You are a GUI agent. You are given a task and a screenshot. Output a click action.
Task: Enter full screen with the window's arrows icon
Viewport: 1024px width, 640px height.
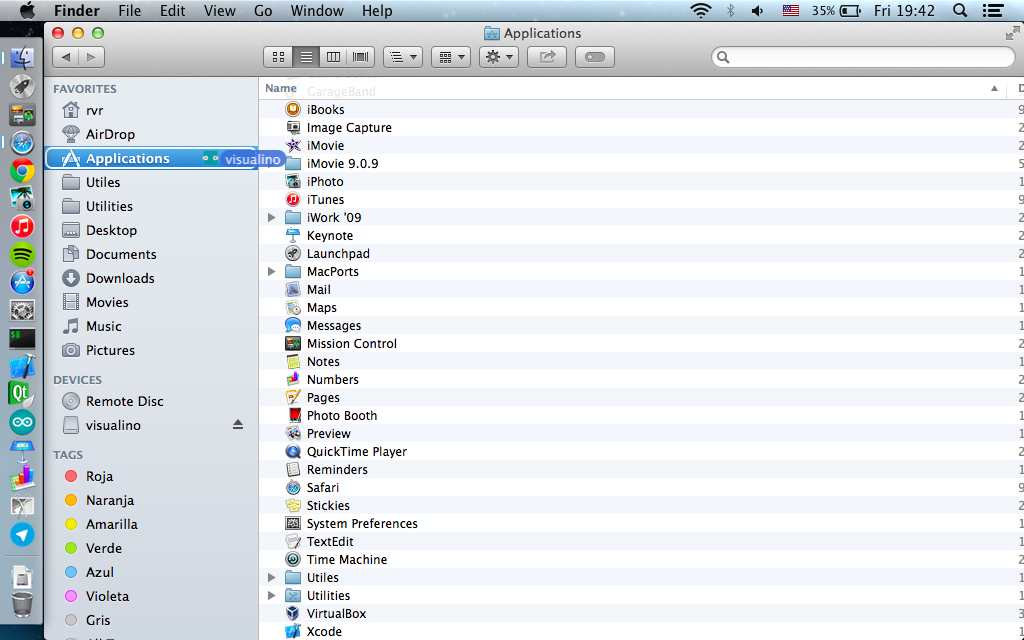click(1013, 33)
